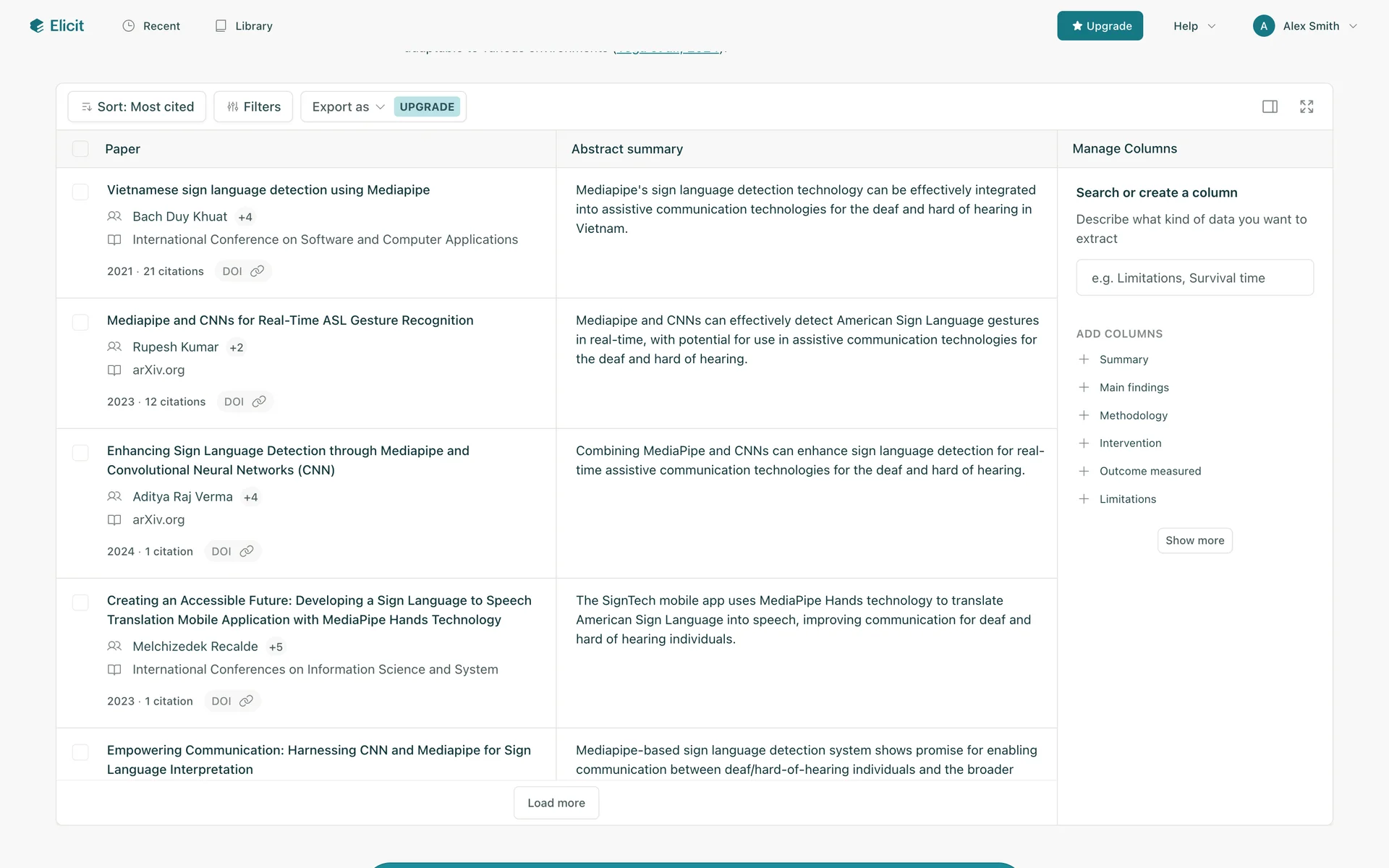Open the Library tab

coord(244,26)
